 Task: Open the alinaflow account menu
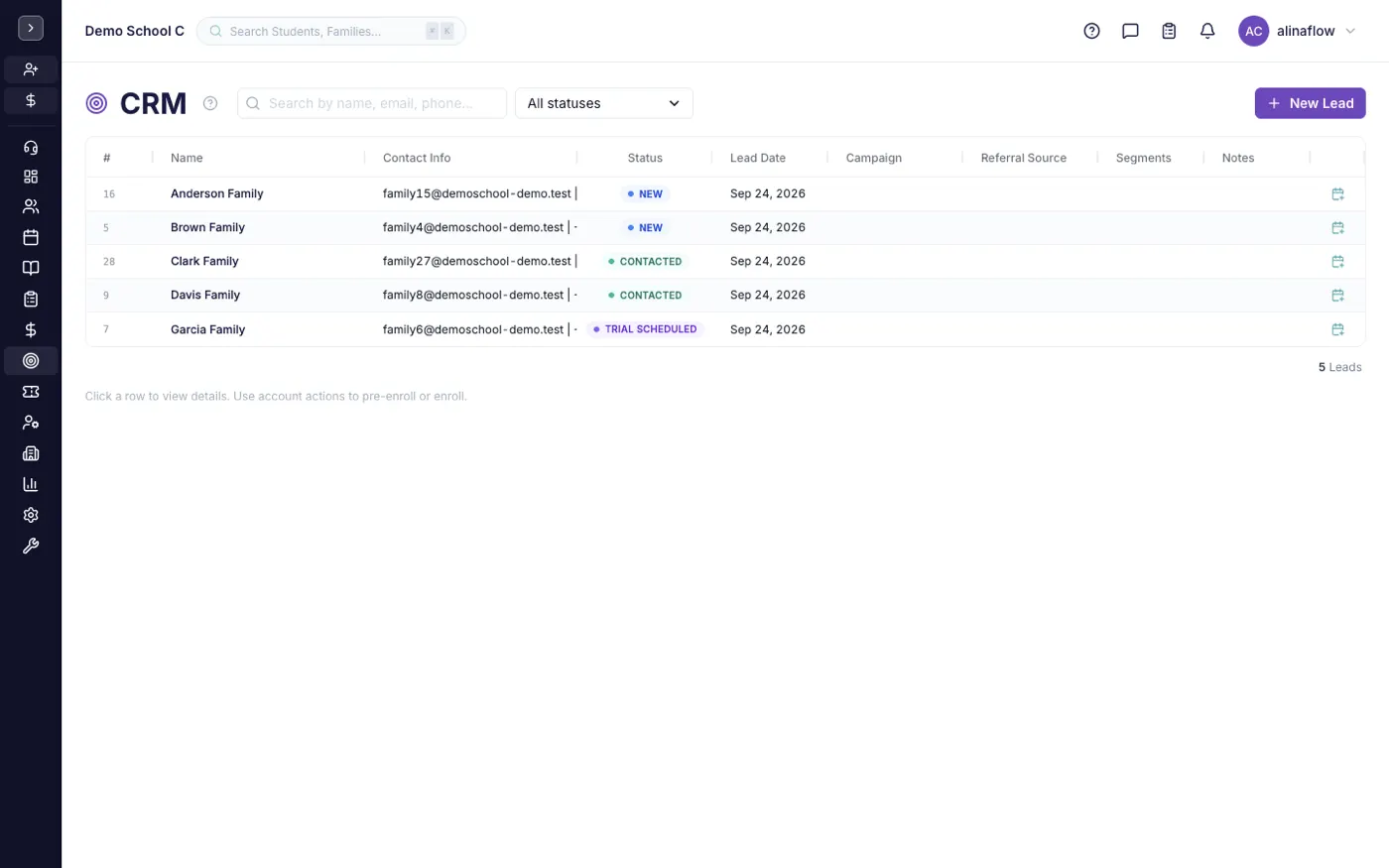(x=1298, y=31)
